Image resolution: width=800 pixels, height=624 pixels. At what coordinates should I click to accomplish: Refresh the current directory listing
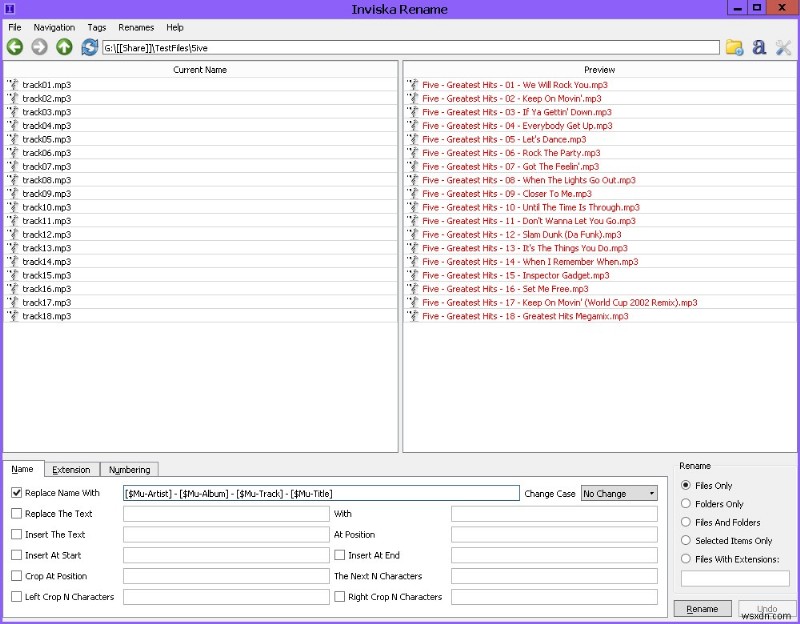(x=90, y=47)
